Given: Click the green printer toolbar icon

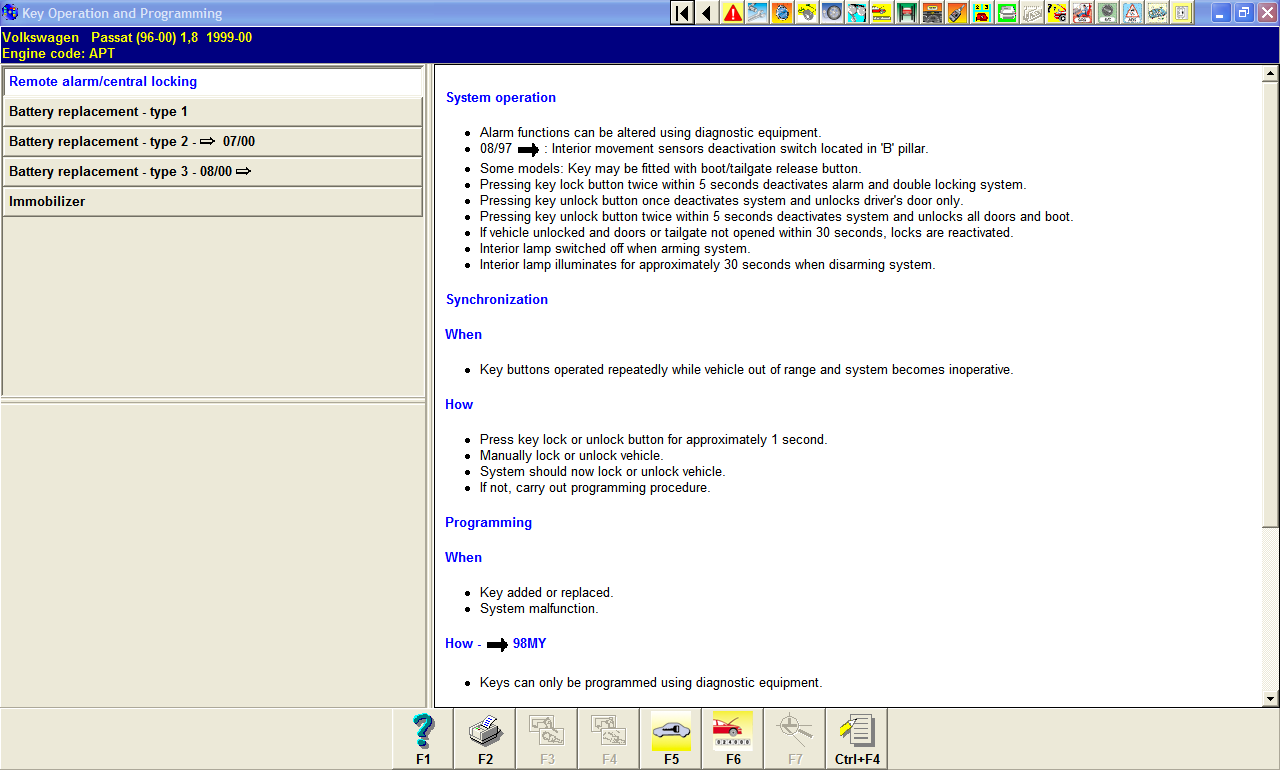Looking at the screenshot, I should point(1007,13).
